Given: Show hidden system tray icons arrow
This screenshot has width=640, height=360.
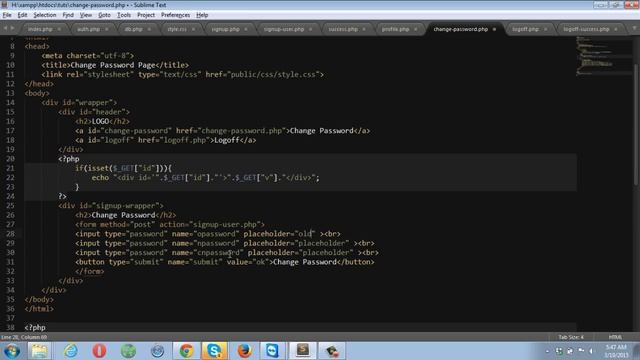Looking at the screenshot, I should coord(547,351).
